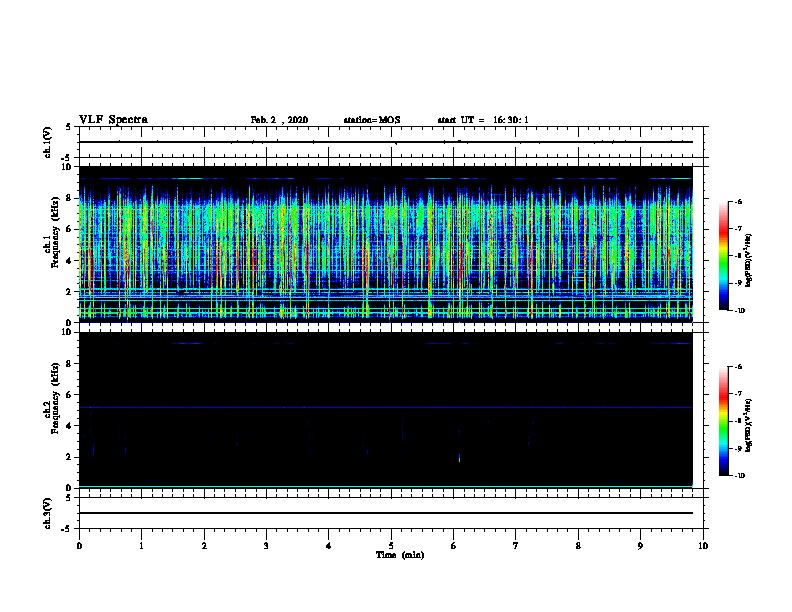Click time axis tick label "1"

coord(141,546)
